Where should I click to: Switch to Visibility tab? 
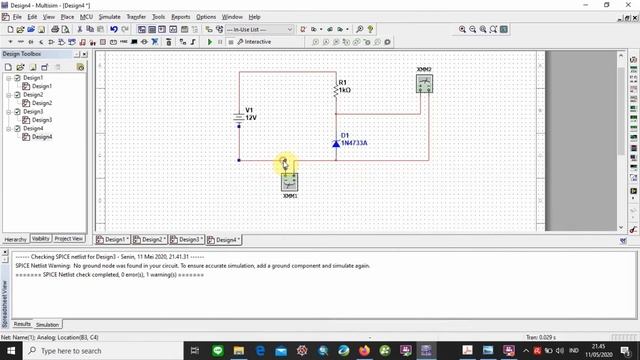[x=40, y=239]
